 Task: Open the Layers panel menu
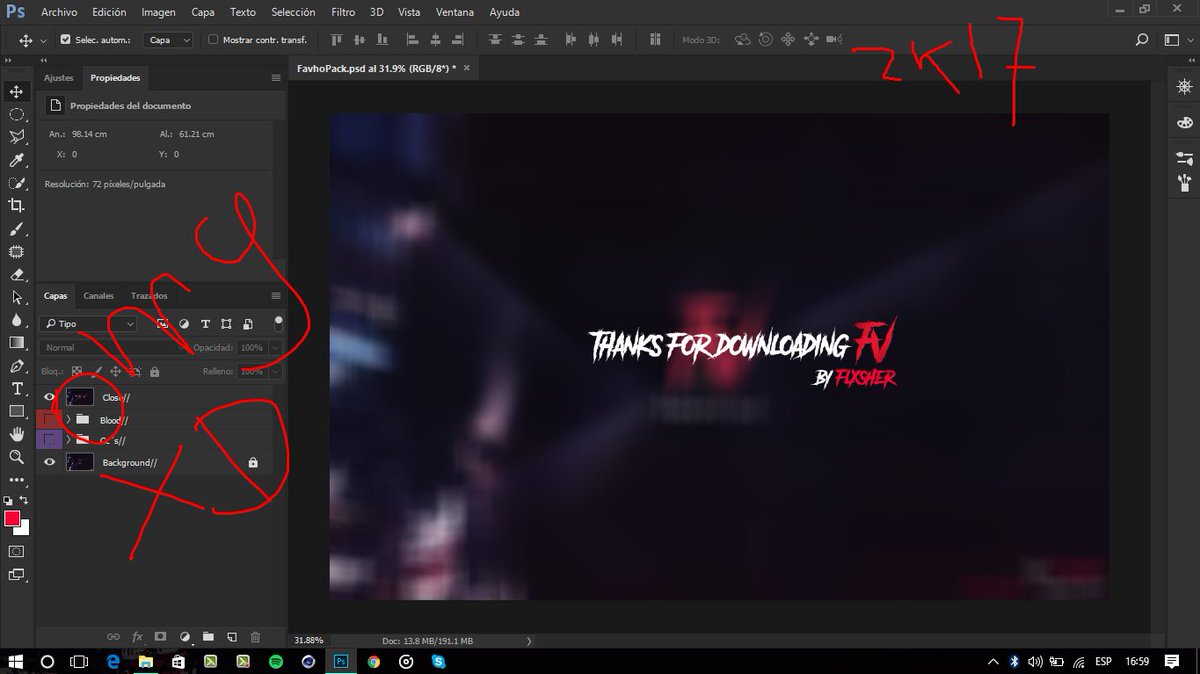(276, 296)
